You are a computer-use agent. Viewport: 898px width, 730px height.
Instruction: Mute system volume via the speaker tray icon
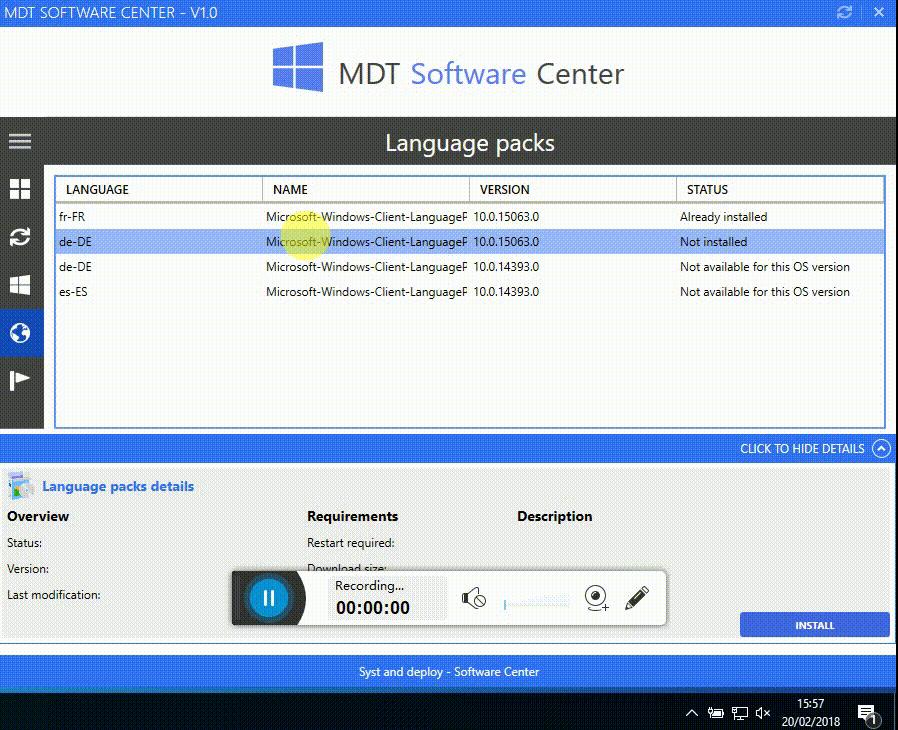[762, 713]
